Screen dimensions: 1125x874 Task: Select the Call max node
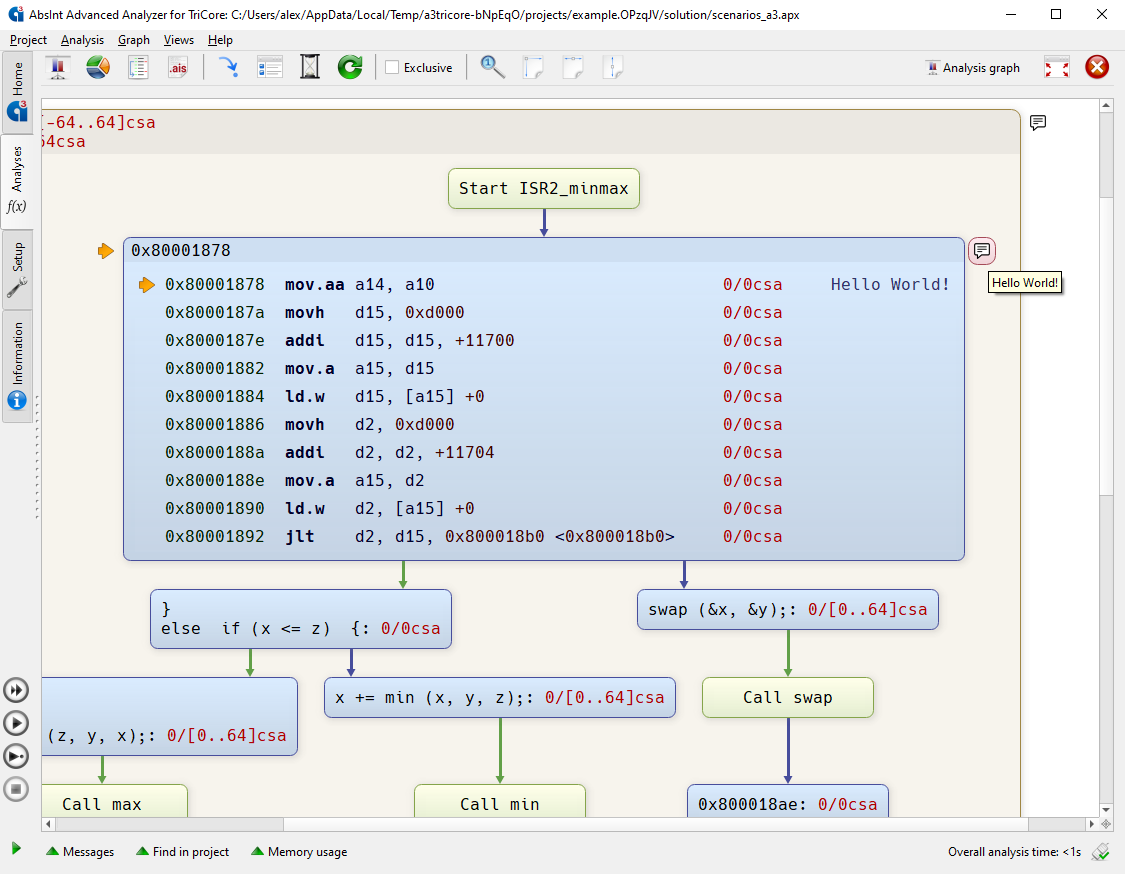coord(114,801)
